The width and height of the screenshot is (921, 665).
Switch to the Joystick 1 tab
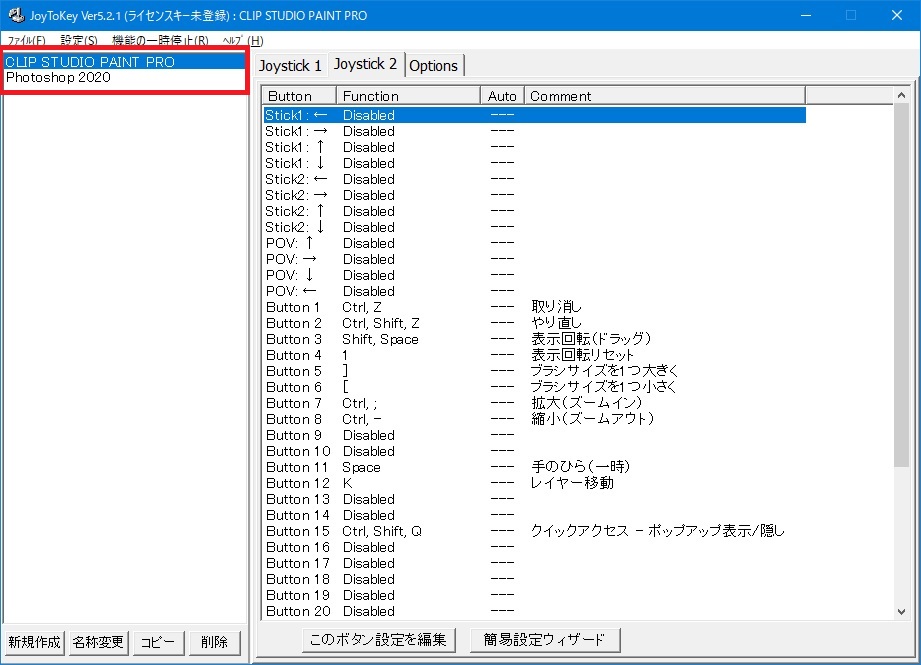point(291,65)
